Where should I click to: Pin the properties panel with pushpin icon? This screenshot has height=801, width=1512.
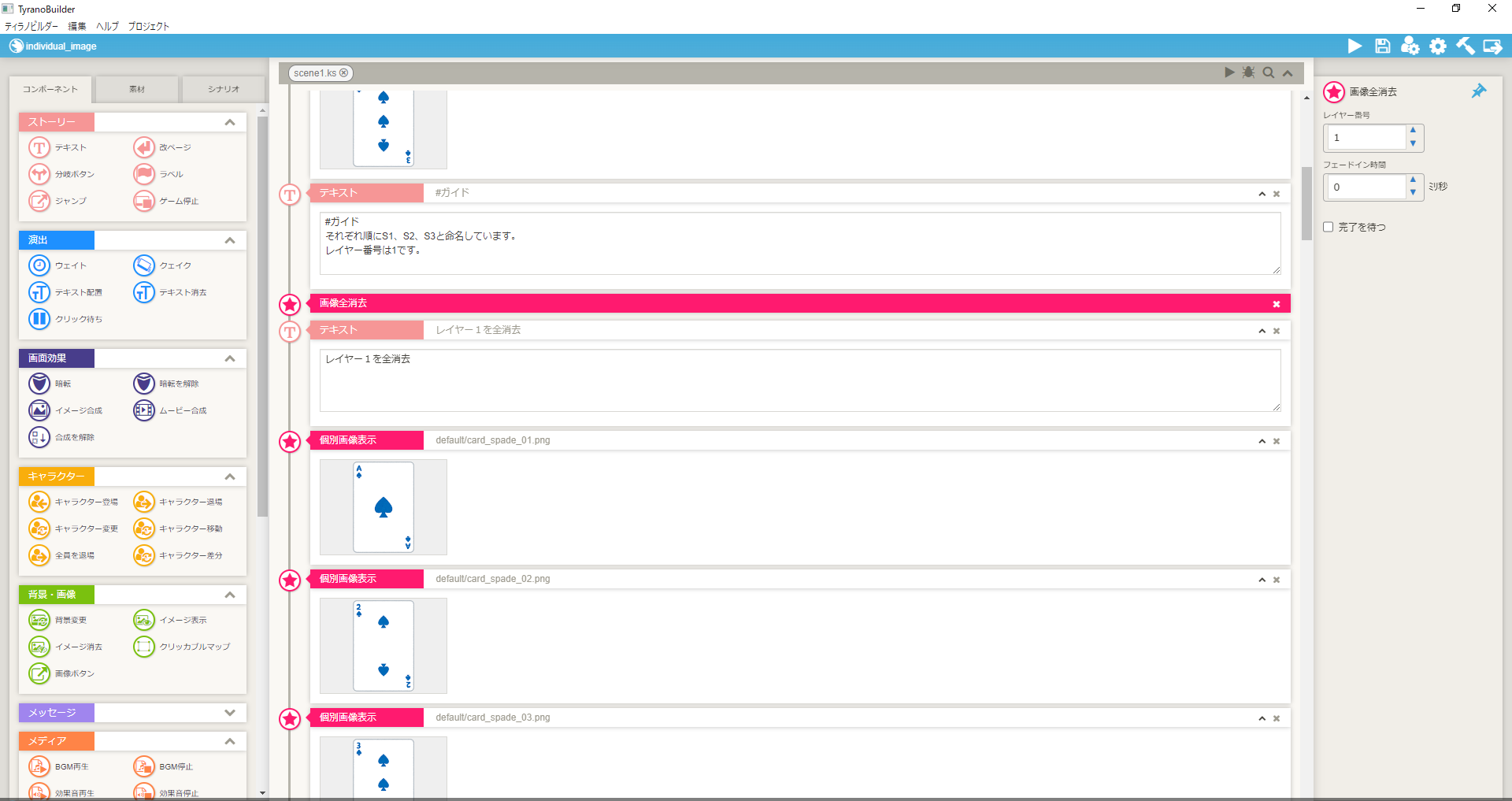[1479, 91]
